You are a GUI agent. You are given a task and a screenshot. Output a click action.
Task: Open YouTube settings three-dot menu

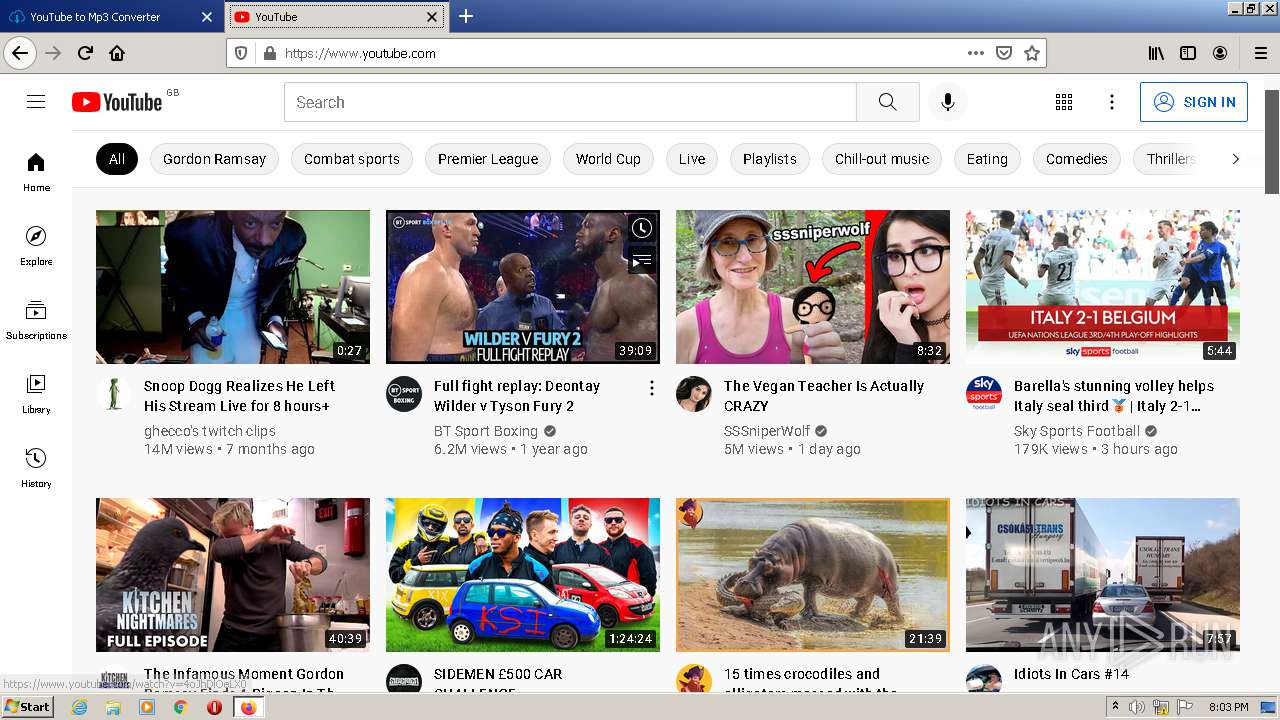[1112, 102]
